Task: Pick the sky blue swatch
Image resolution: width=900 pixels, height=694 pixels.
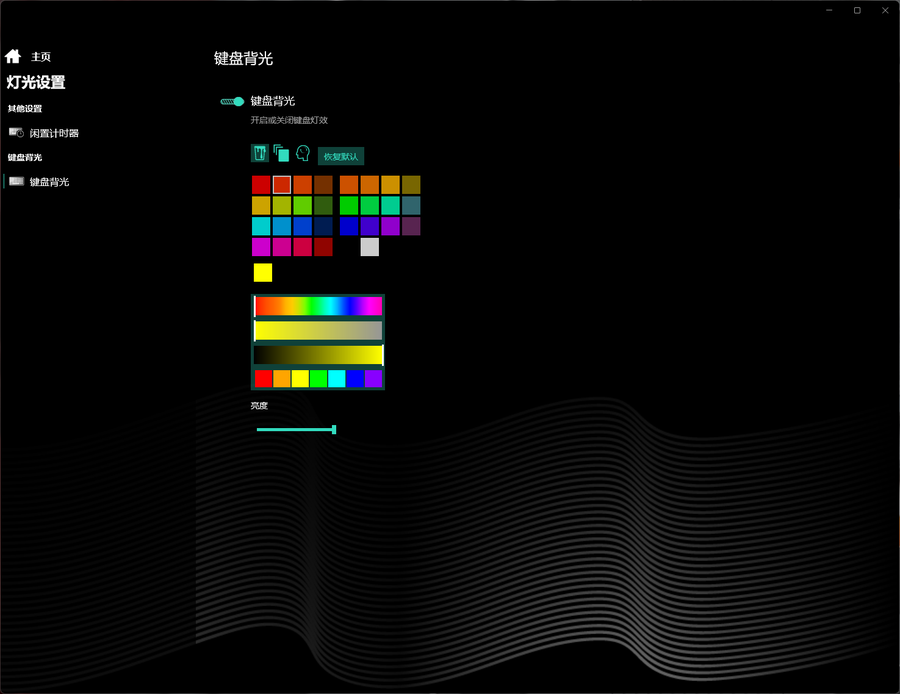Action: tap(282, 226)
